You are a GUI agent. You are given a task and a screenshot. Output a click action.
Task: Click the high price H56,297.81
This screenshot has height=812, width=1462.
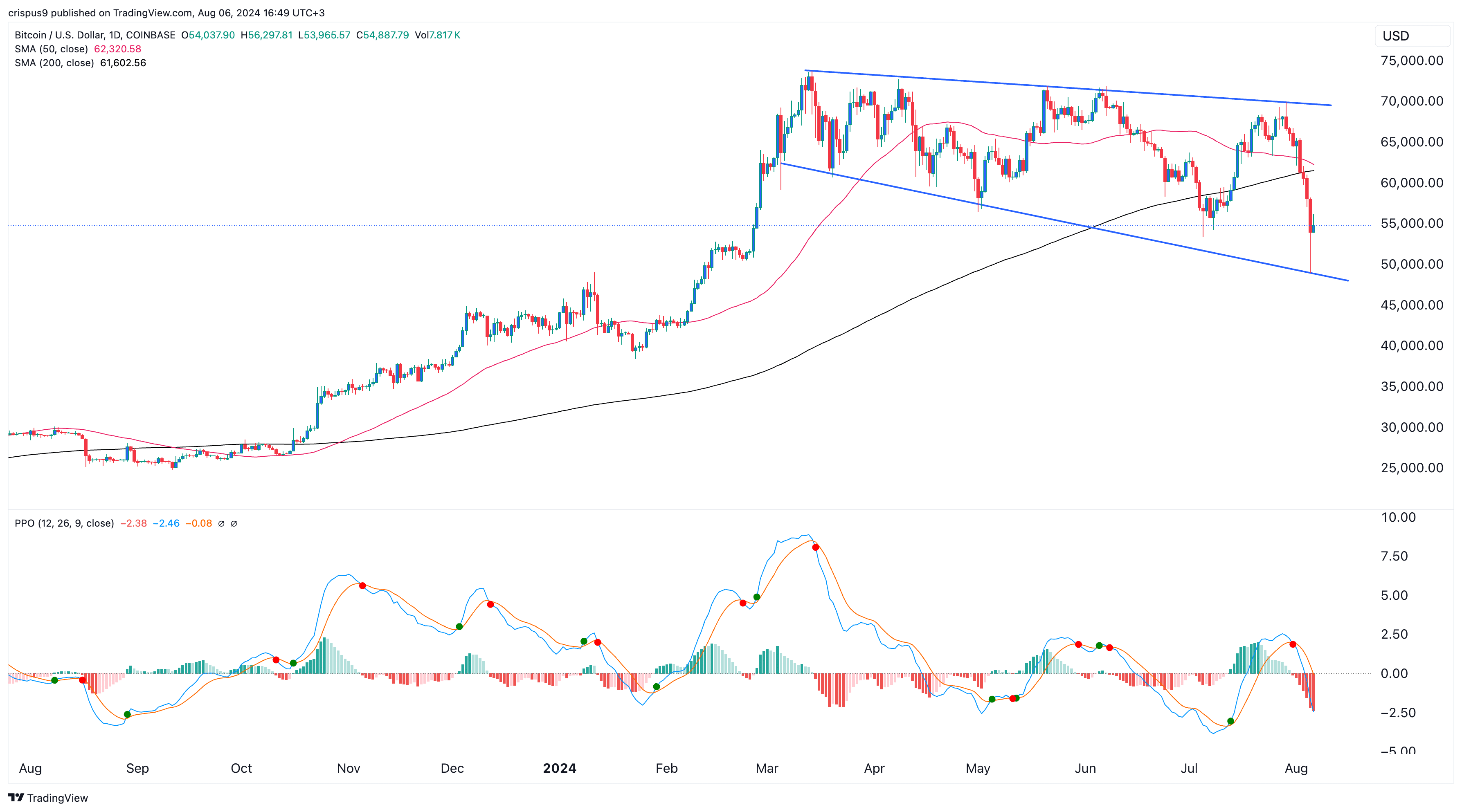pyautogui.click(x=267, y=35)
